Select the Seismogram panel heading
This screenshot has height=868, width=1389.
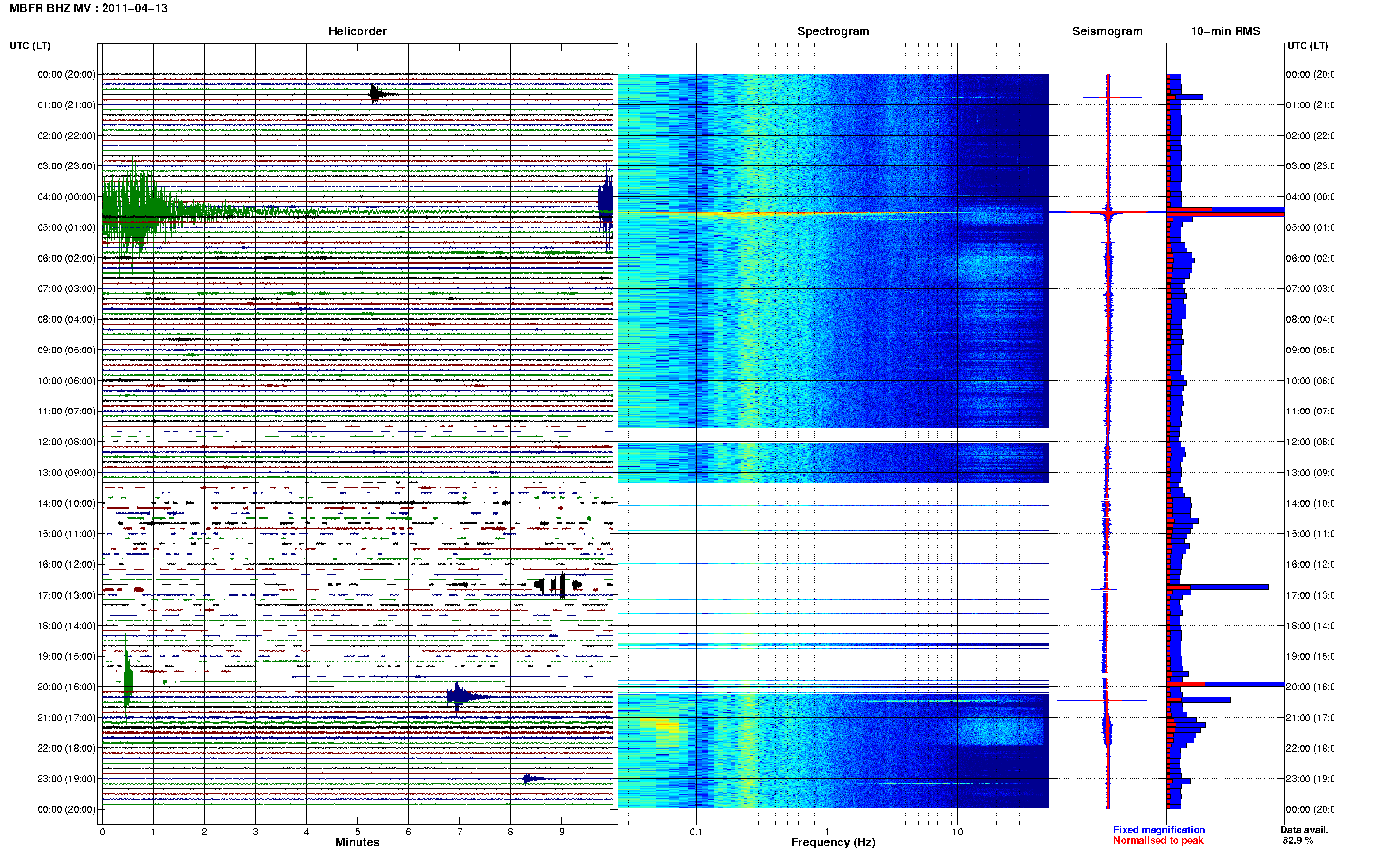pos(1107,31)
